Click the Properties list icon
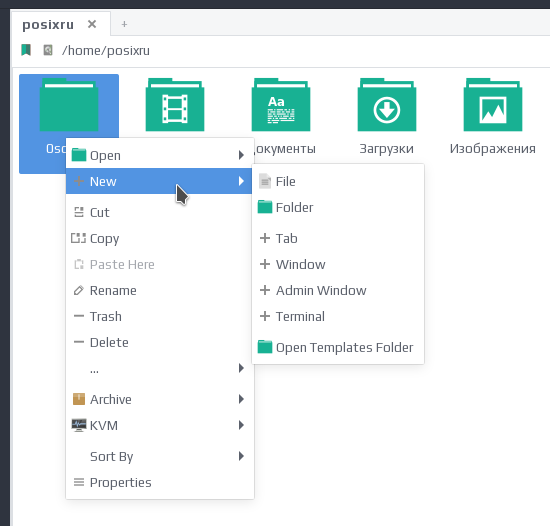Image resolution: width=550 pixels, height=526 pixels. click(x=79, y=482)
